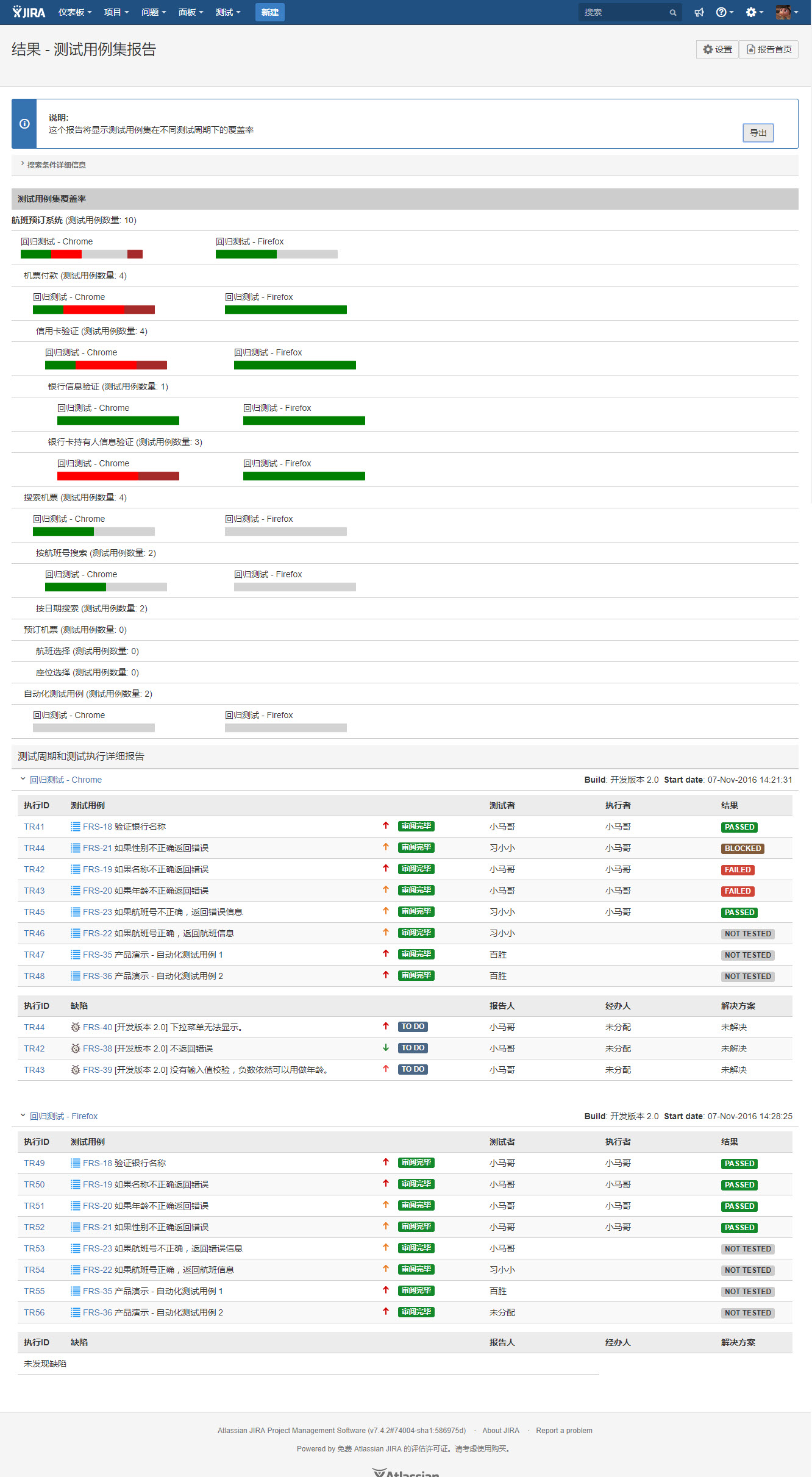
Task: Click 机票付款 Firefox green coverage bar
Action: point(286,310)
